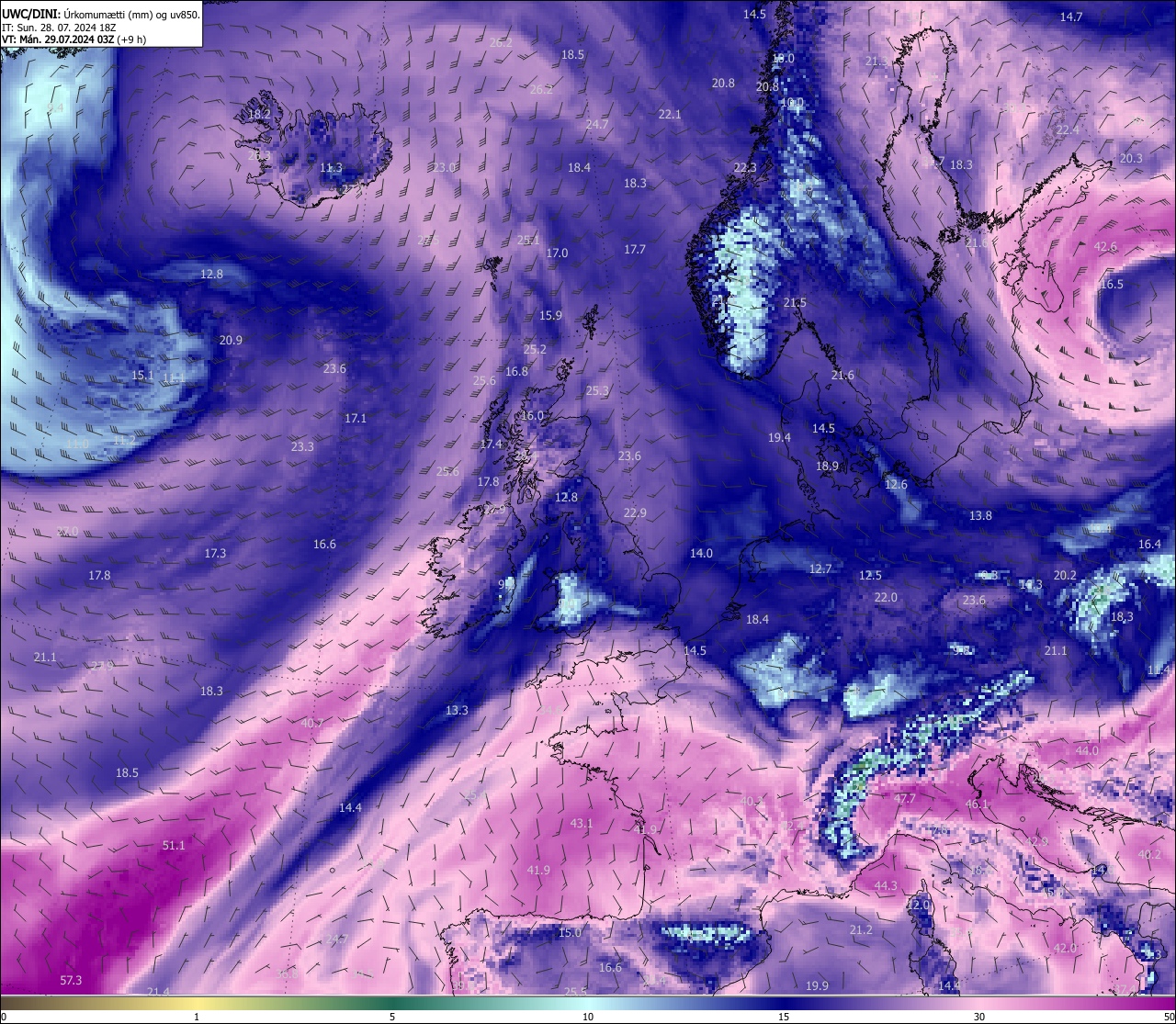Click the 20.3 value label
The image size is (1176, 1024).
tap(1132, 158)
